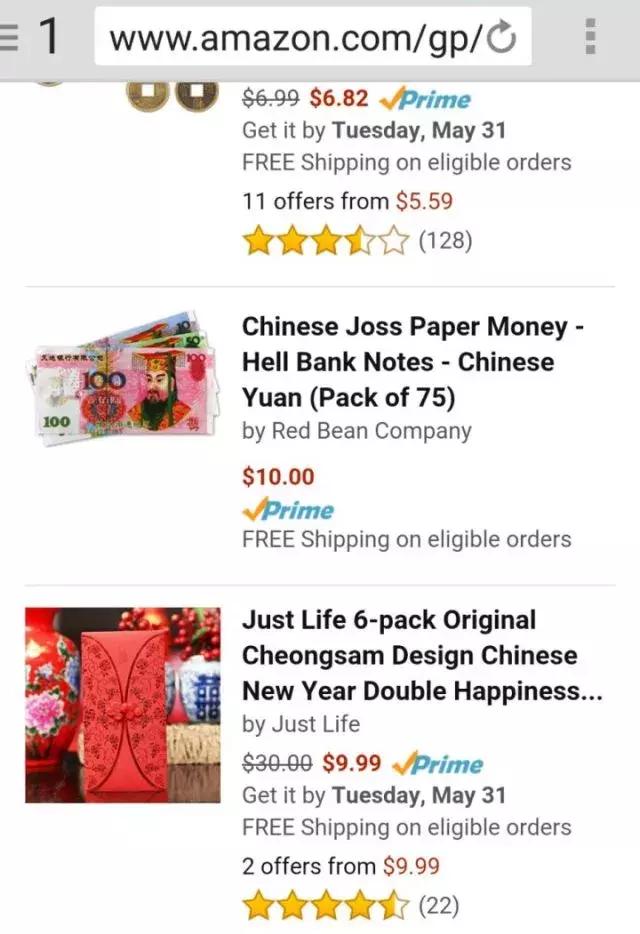Click the Red Bean Company seller name
The height and width of the screenshot is (934, 640).
click(x=371, y=431)
